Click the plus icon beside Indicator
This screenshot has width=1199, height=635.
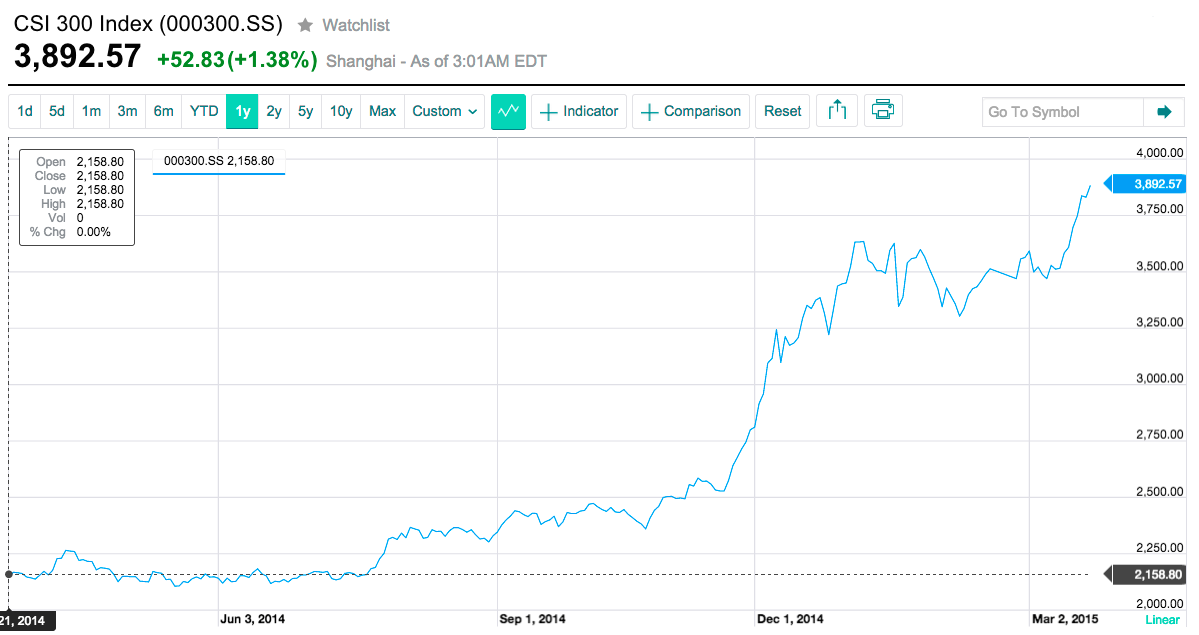pos(548,112)
